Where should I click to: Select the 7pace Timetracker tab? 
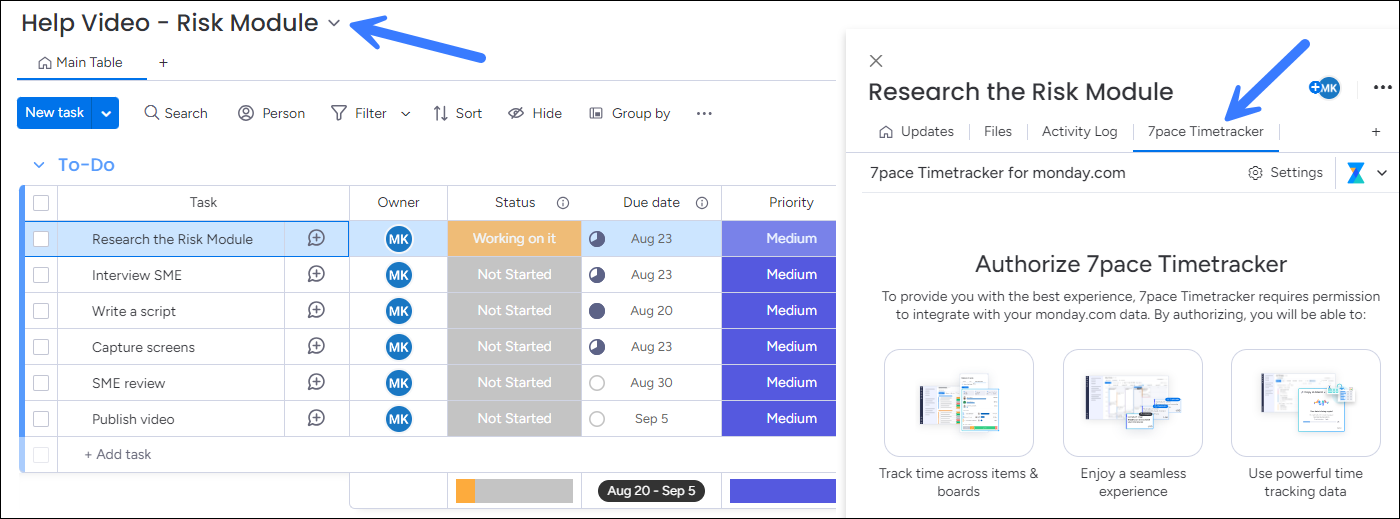click(1205, 131)
